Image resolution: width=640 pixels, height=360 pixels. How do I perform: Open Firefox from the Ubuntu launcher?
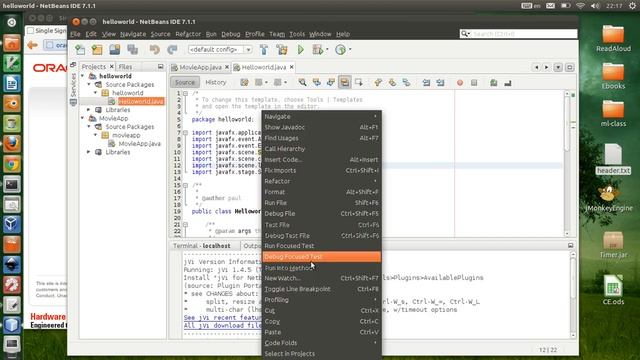click(12, 144)
